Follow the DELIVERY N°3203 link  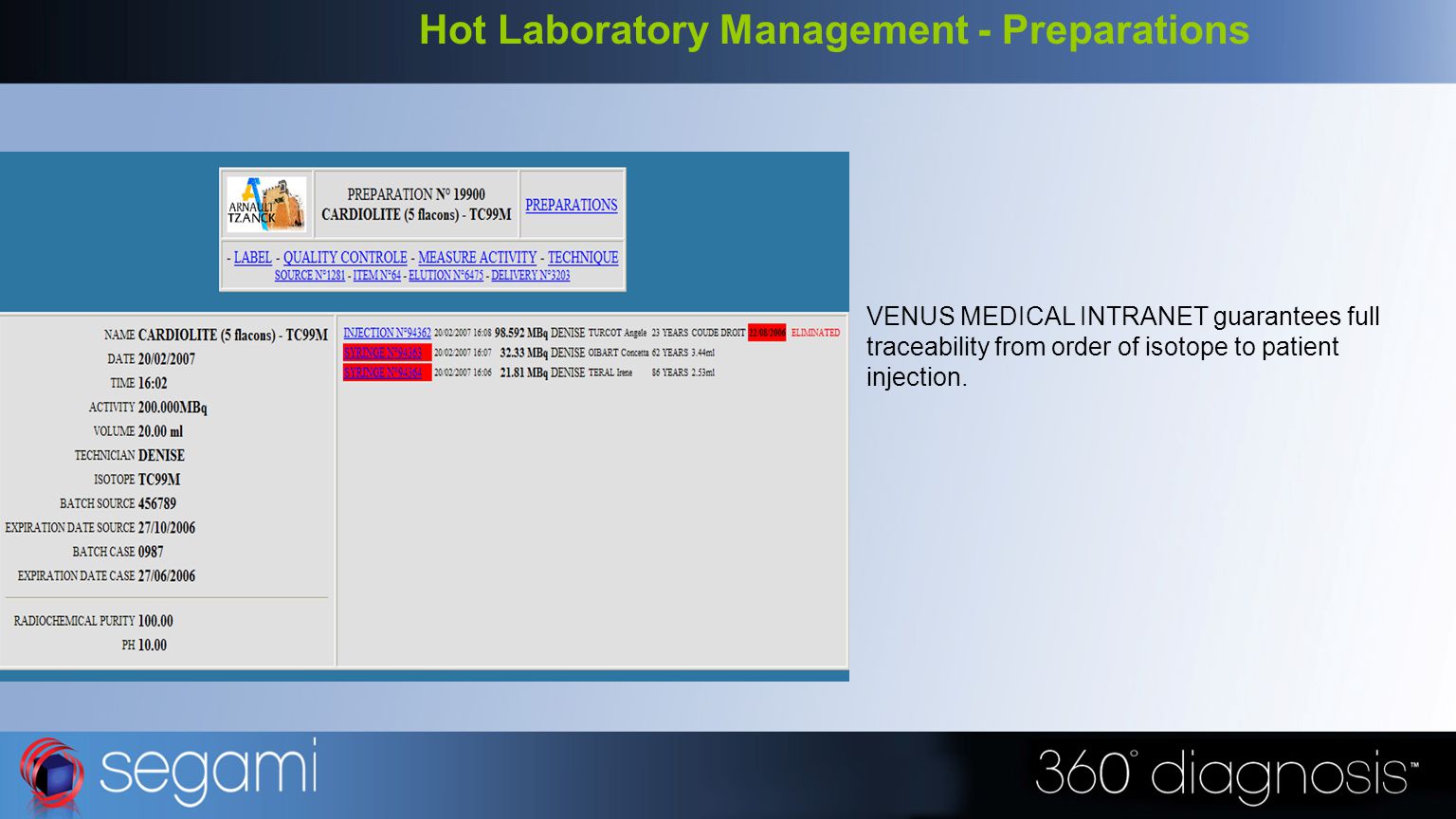531,275
